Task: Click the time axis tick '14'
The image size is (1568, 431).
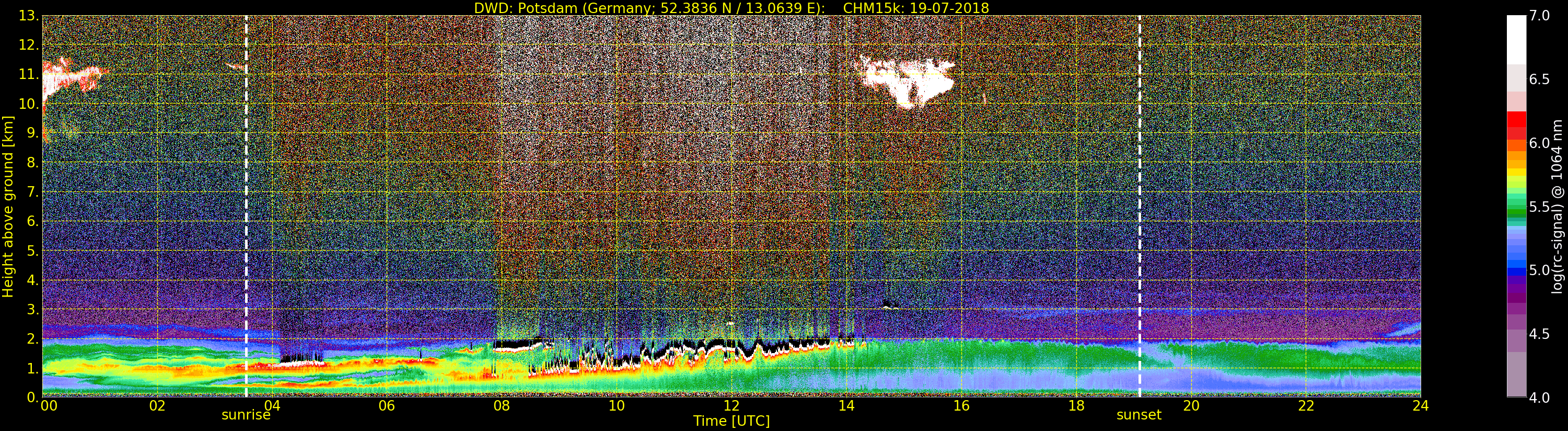Action: (x=846, y=406)
